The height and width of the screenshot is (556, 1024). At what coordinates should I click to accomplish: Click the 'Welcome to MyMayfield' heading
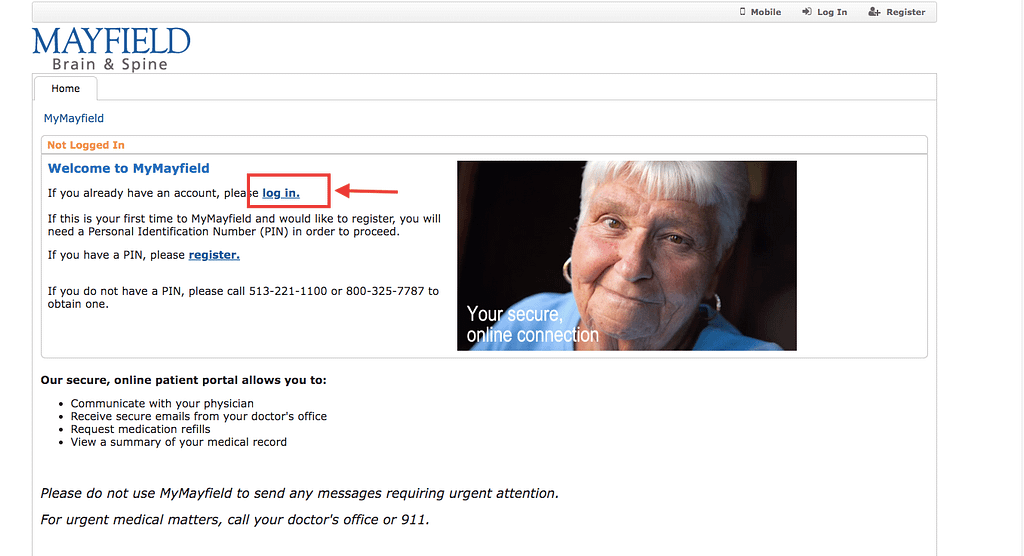click(129, 168)
